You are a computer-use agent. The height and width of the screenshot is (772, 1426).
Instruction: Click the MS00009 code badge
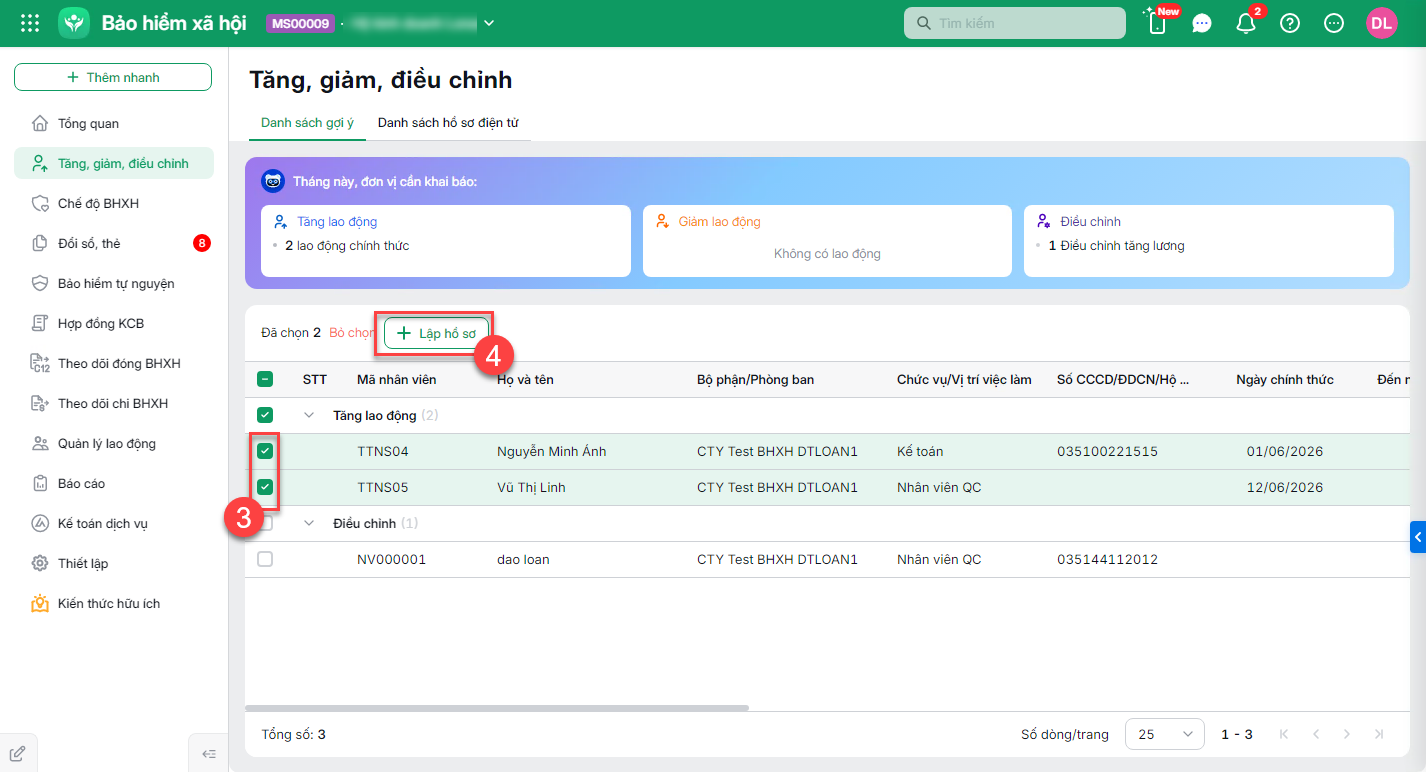300,23
